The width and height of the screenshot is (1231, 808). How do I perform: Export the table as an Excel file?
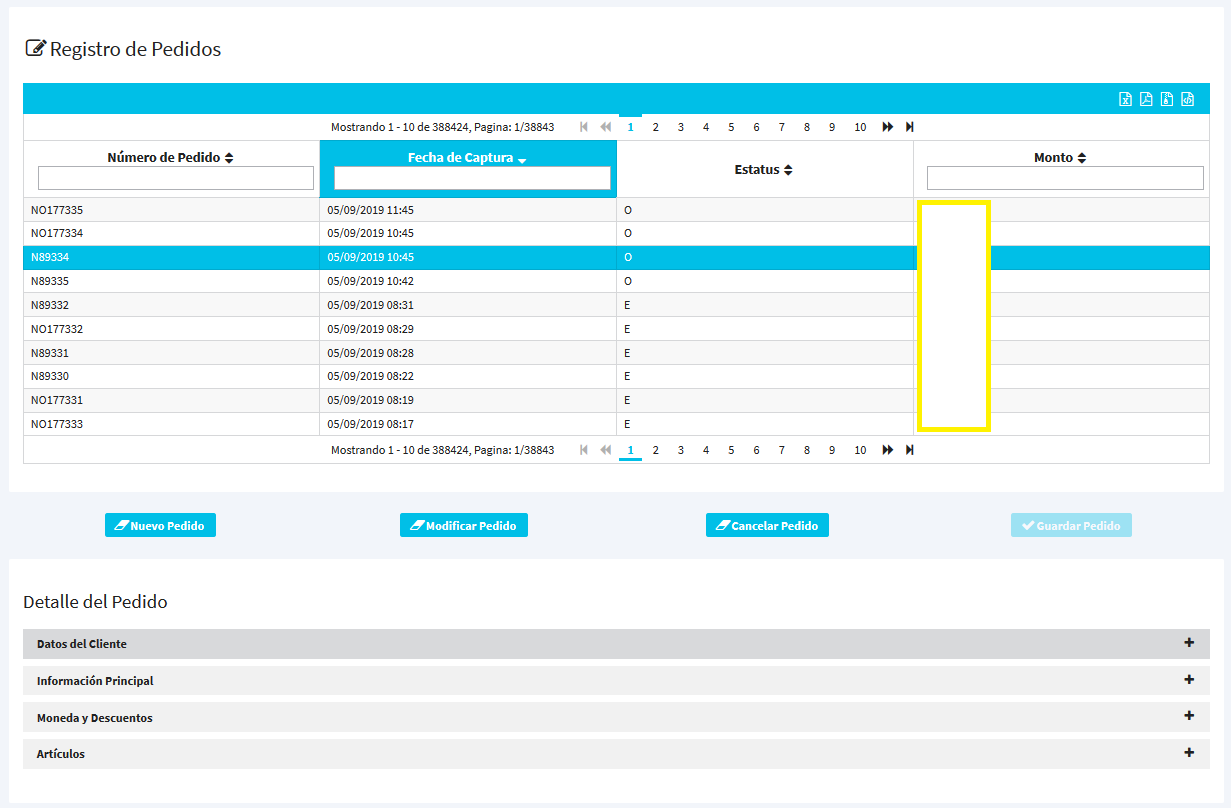click(1125, 99)
